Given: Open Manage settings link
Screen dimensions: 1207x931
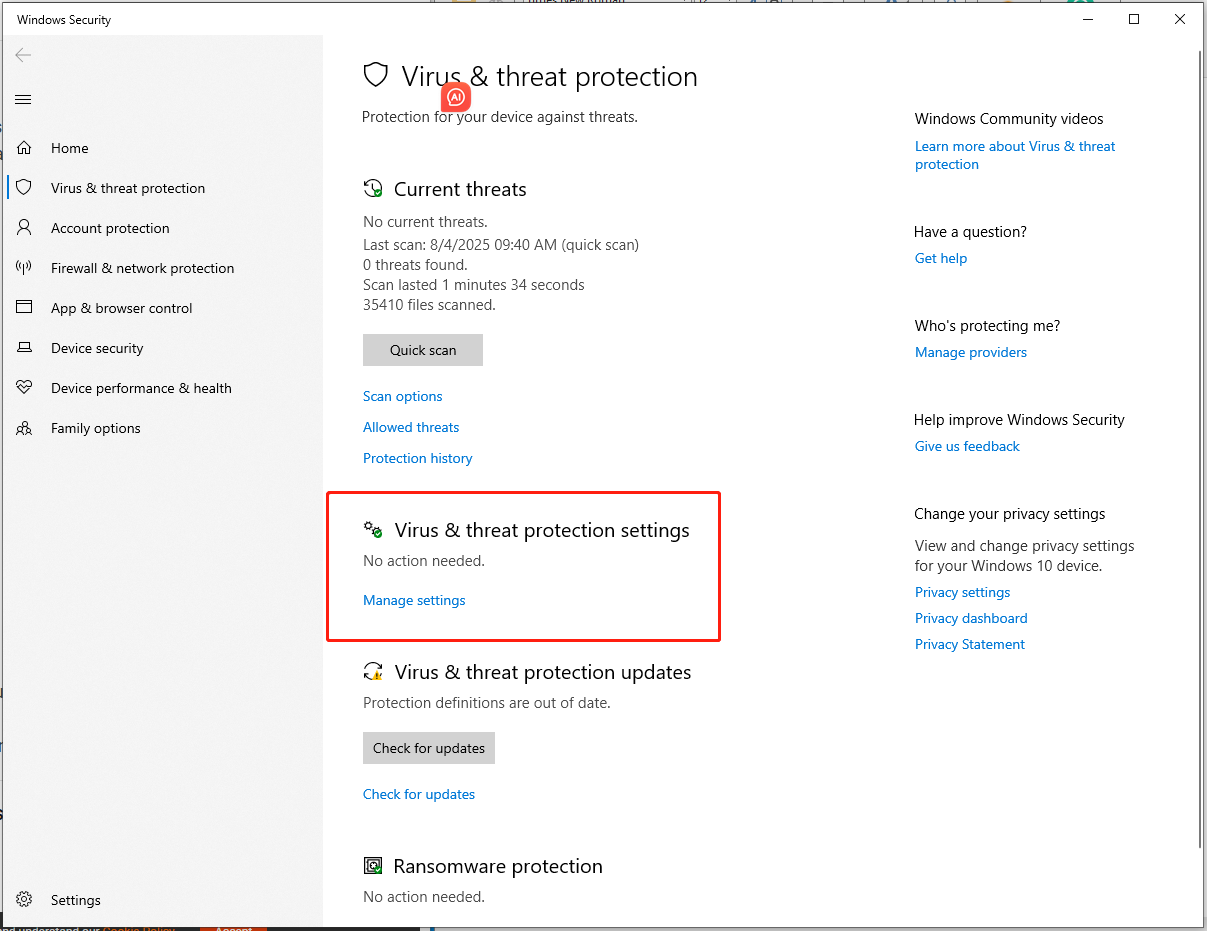Looking at the screenshot, I should click(414, 600).
